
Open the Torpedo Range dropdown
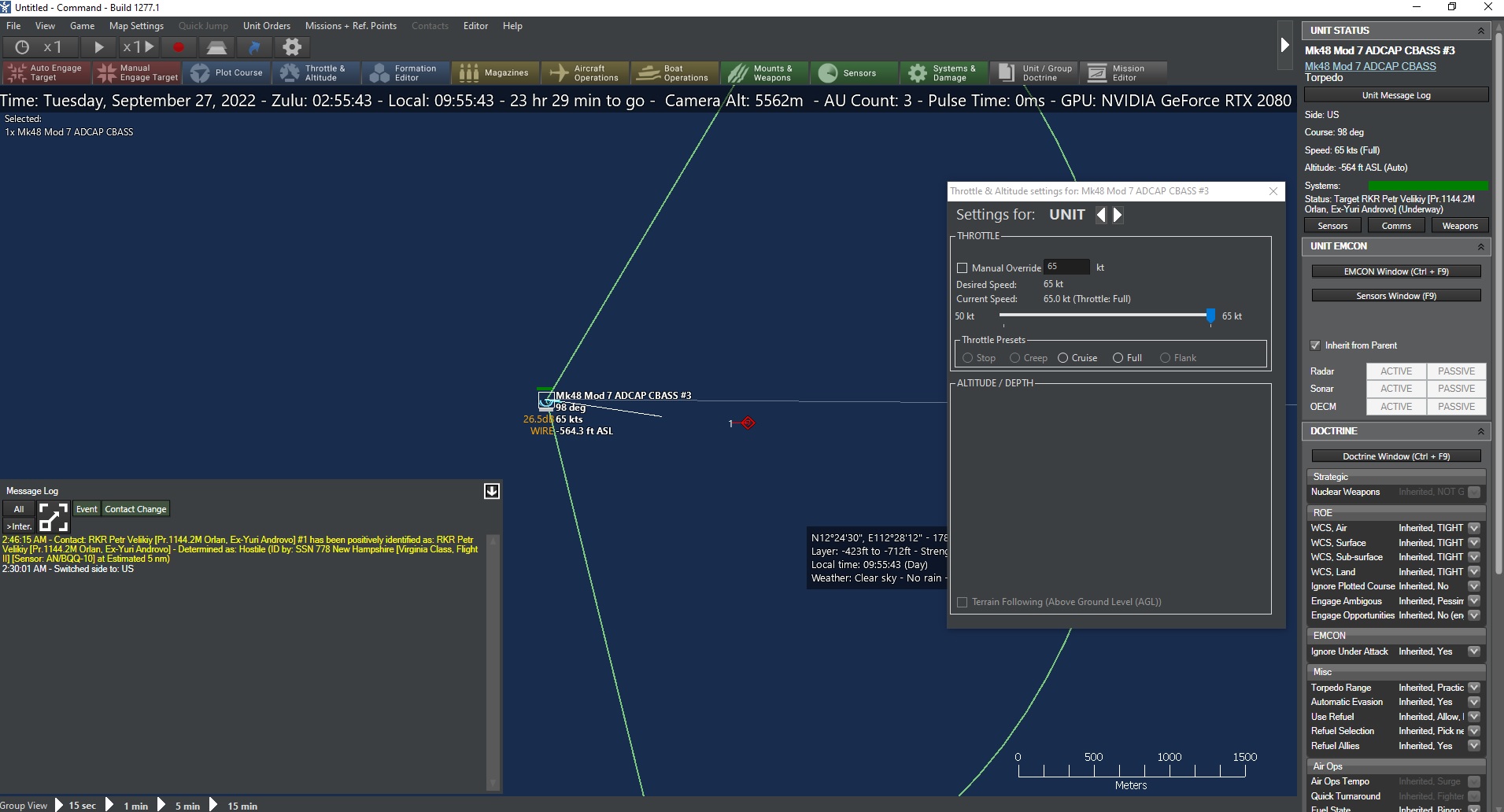tap(1474, 688)
